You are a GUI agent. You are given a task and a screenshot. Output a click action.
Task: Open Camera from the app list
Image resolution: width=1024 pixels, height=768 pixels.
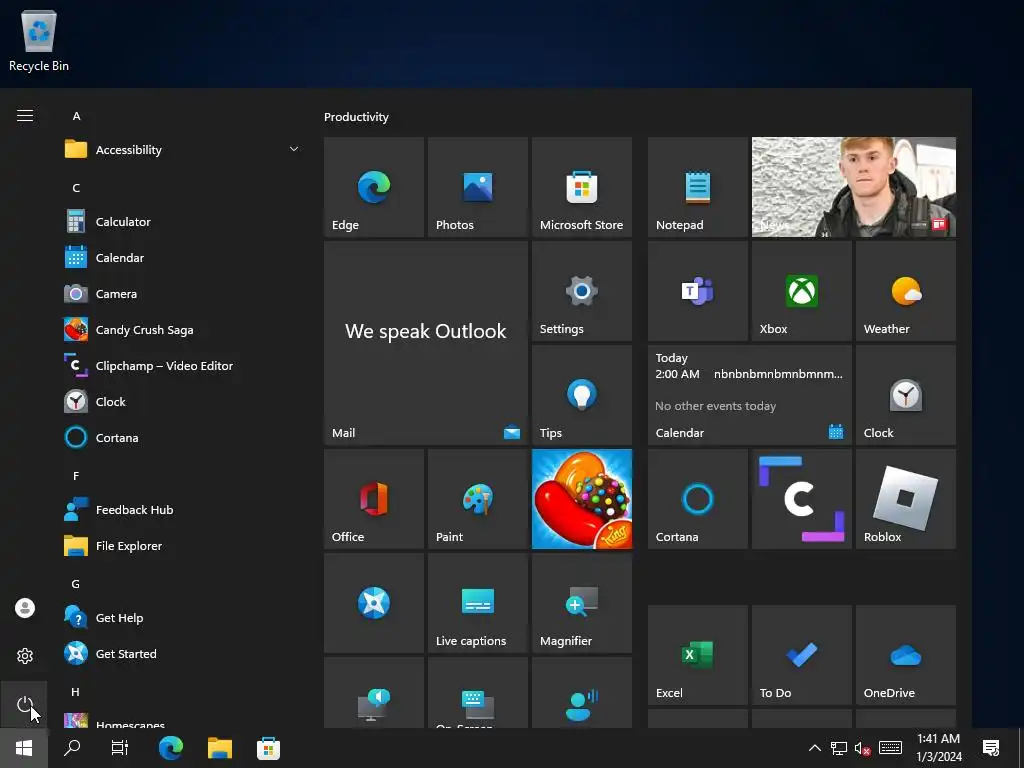point(182,293)
